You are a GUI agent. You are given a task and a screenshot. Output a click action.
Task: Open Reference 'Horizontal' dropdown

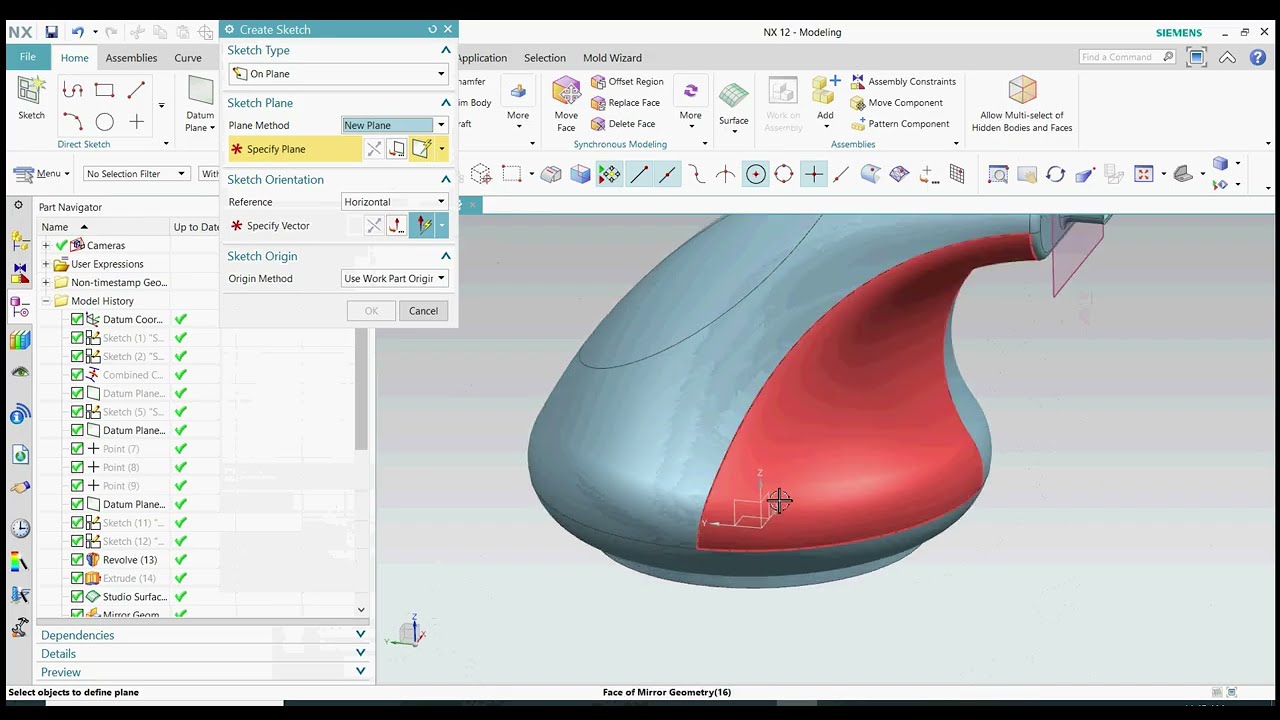tap(394, 202)
